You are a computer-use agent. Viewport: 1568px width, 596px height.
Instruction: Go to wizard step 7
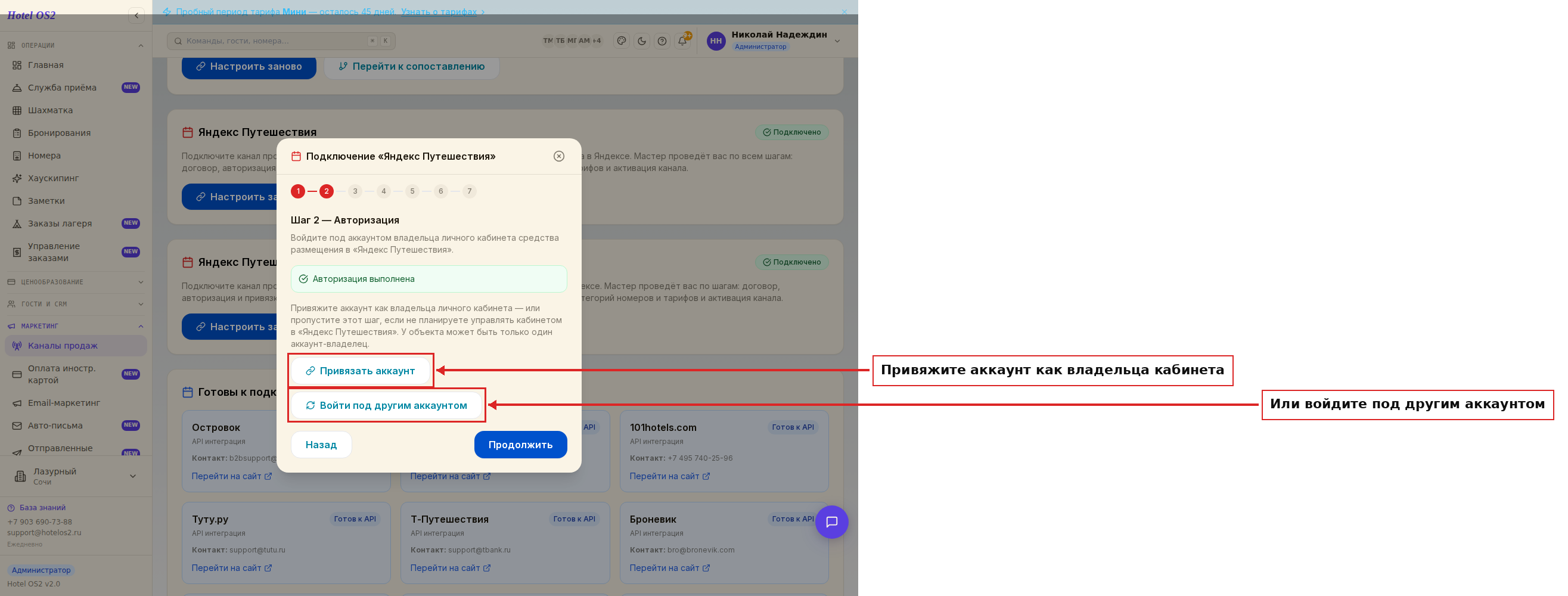pyautogui.click(x=469, y=191)
